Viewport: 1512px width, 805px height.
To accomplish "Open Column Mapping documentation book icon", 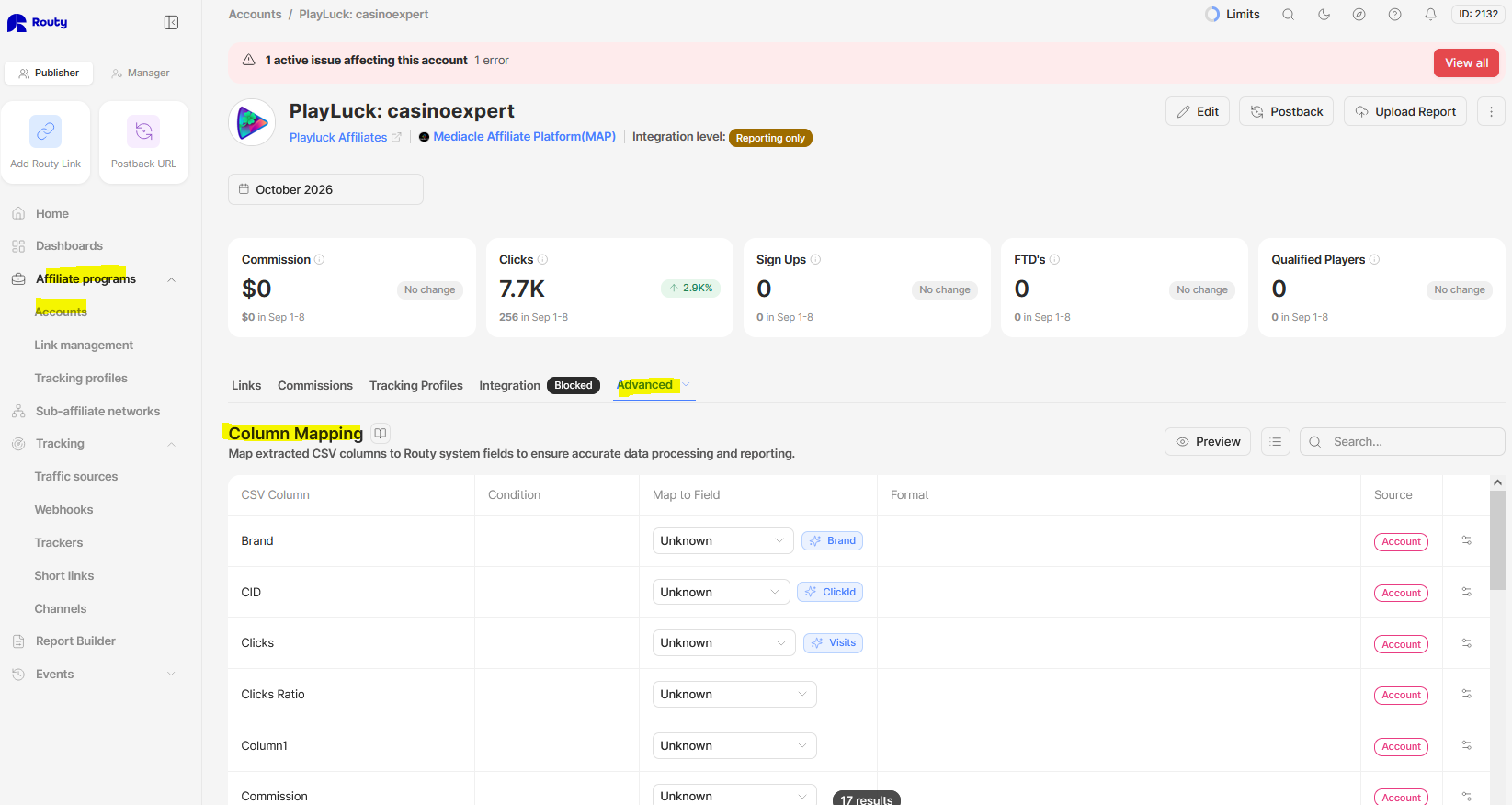I will click(x=381, y=433).
